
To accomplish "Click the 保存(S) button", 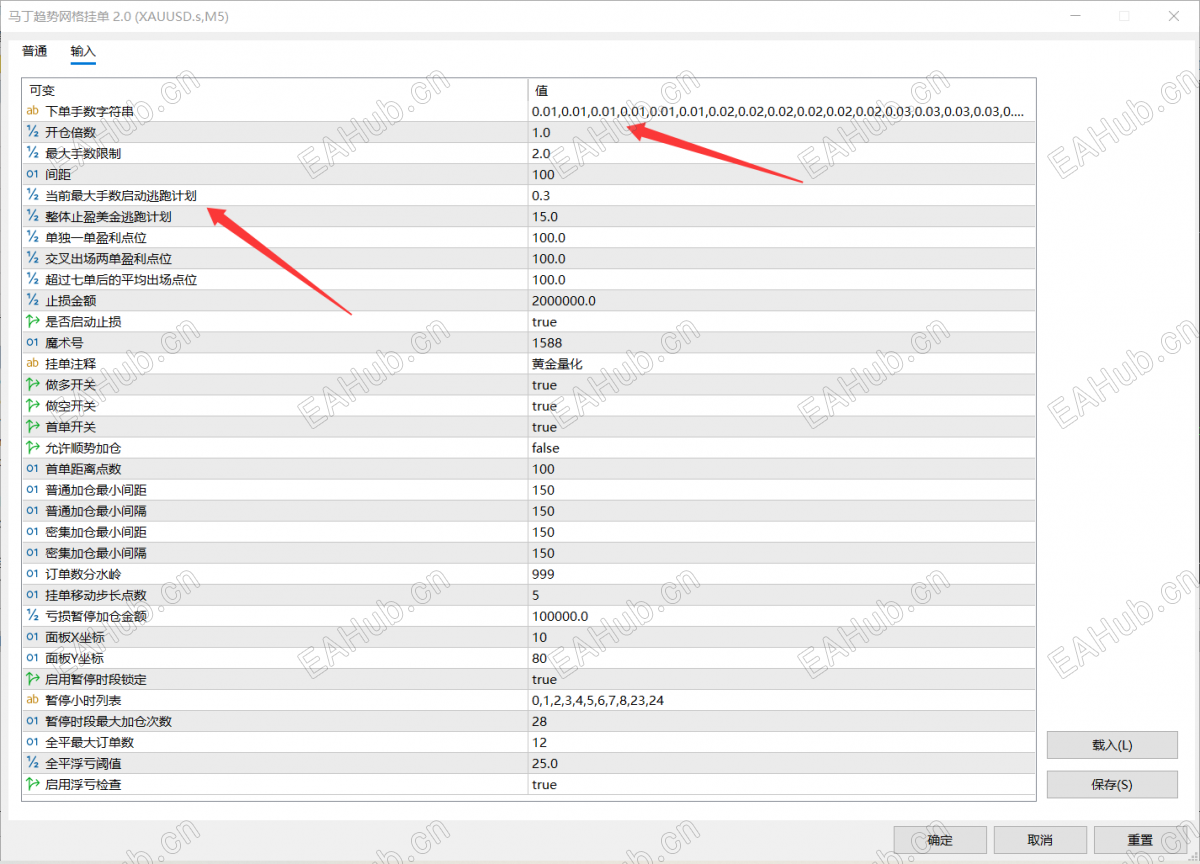I will pos(1112,785).
